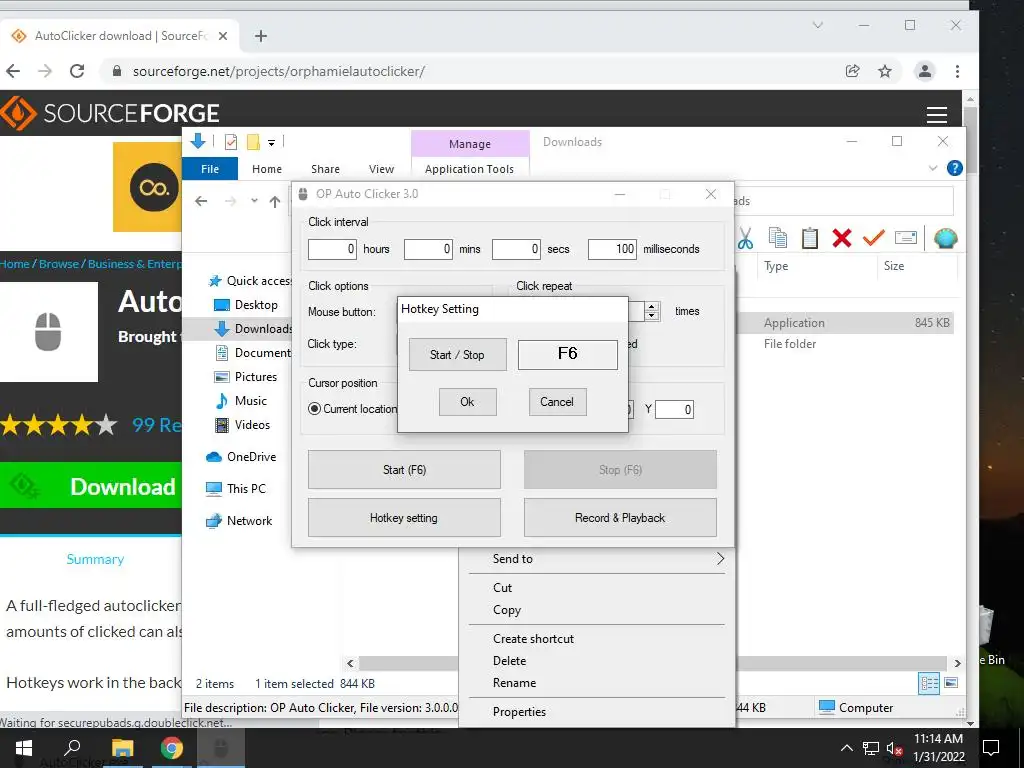Click the Copy pages icon in Explorer toolbar
This screenshot has height=768, width=1024.
pos(778,238)
